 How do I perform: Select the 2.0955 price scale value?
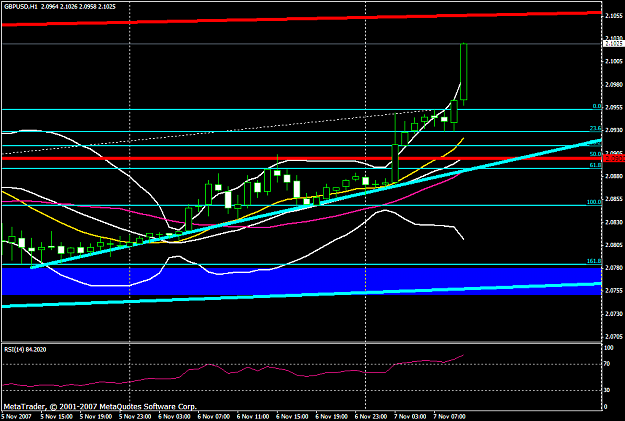(x=614, y=107)
